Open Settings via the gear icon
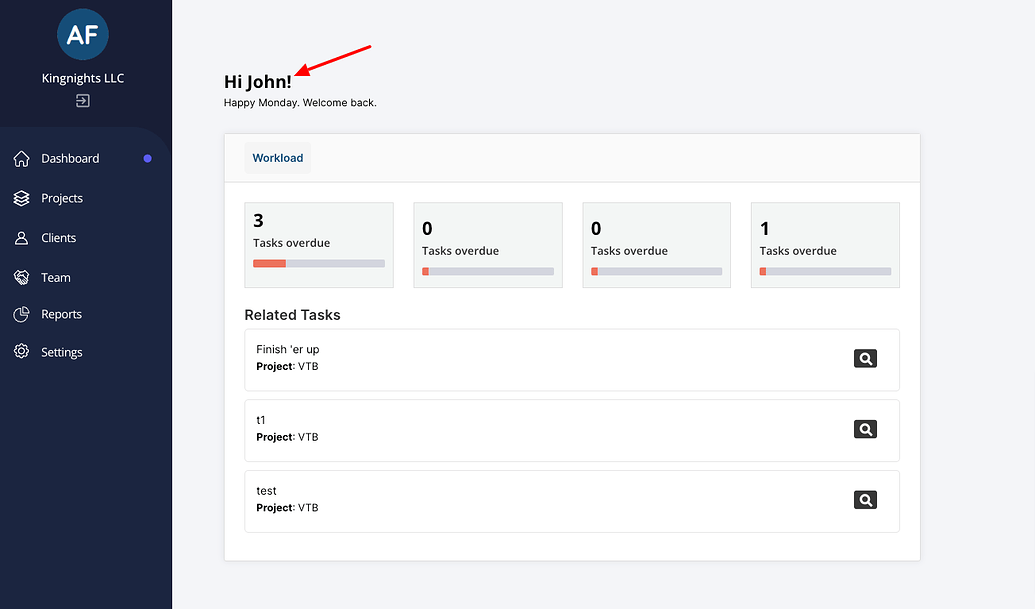This screenshot has width=1035, height=609. point(21,352)
